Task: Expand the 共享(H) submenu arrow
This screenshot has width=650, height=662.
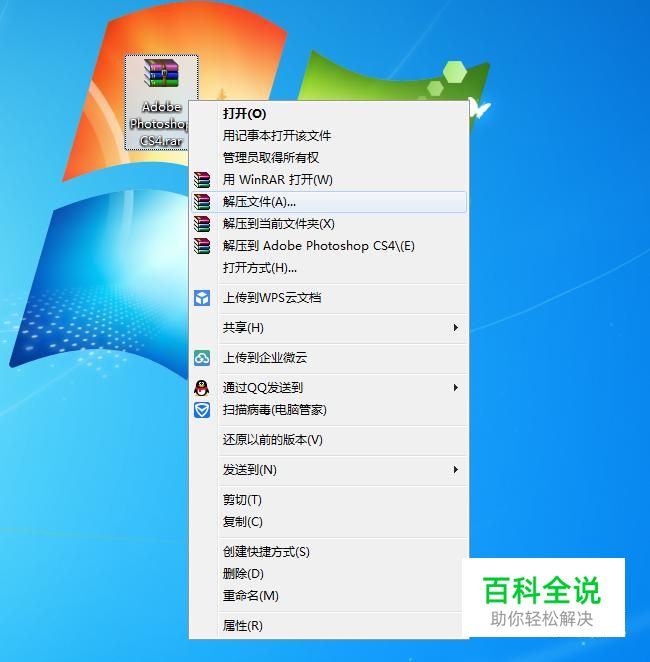Action: click(455, 328)
